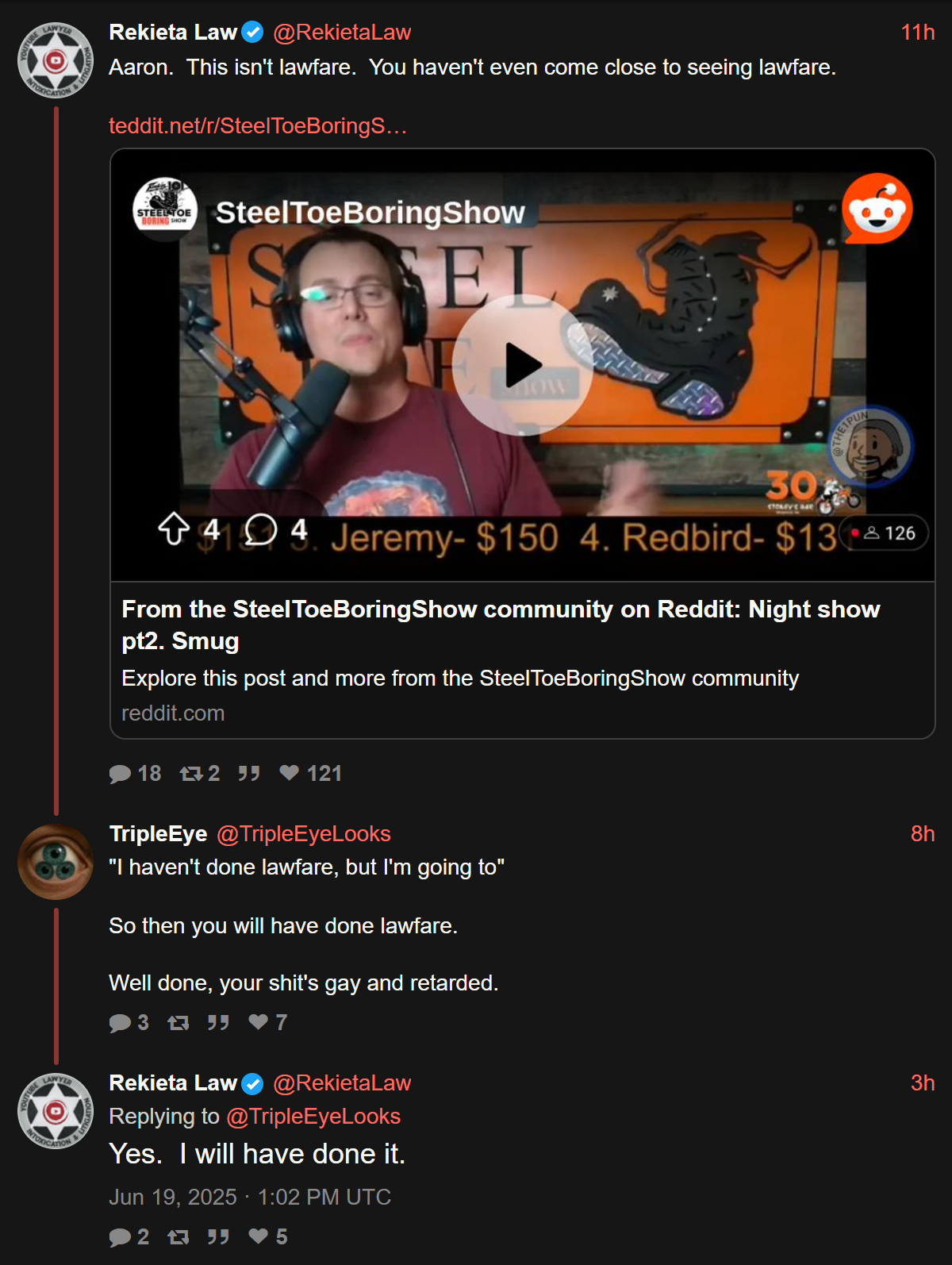Click the reply icon on the first tweet
The width and height of the screenshot is (952, 1265).
(120, 774)
